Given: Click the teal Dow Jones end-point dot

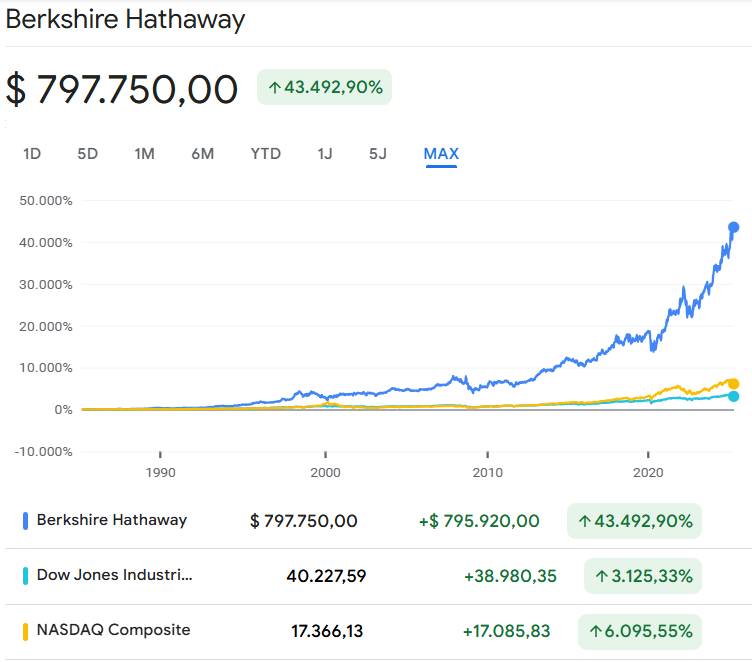Looking at the screenshot, I should [x=733, y=396].
